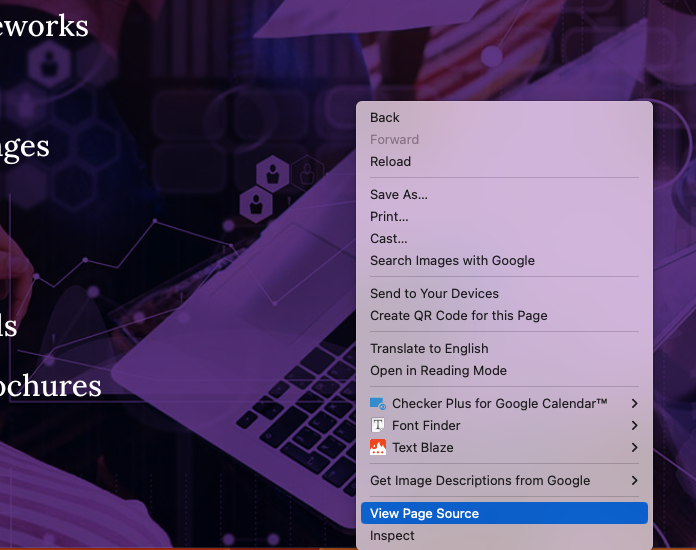
Task: Click the Checker Plus calendar extension icon
Action: [378, 404]
